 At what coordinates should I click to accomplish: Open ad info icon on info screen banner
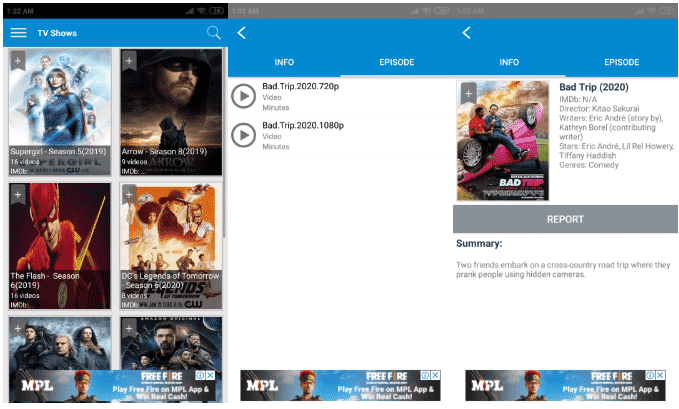click(650, 375)
